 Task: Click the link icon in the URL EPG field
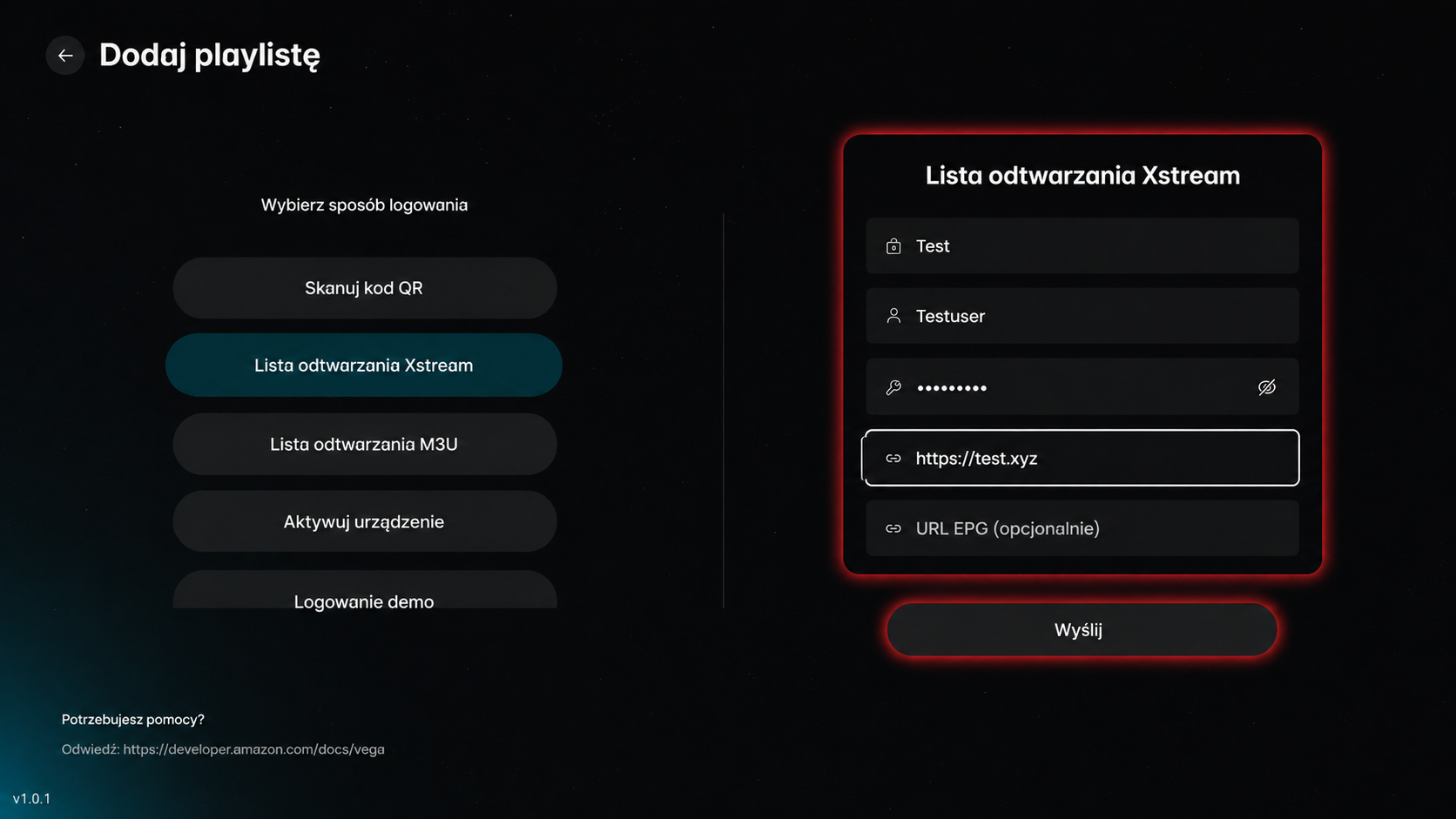[893, 528]
